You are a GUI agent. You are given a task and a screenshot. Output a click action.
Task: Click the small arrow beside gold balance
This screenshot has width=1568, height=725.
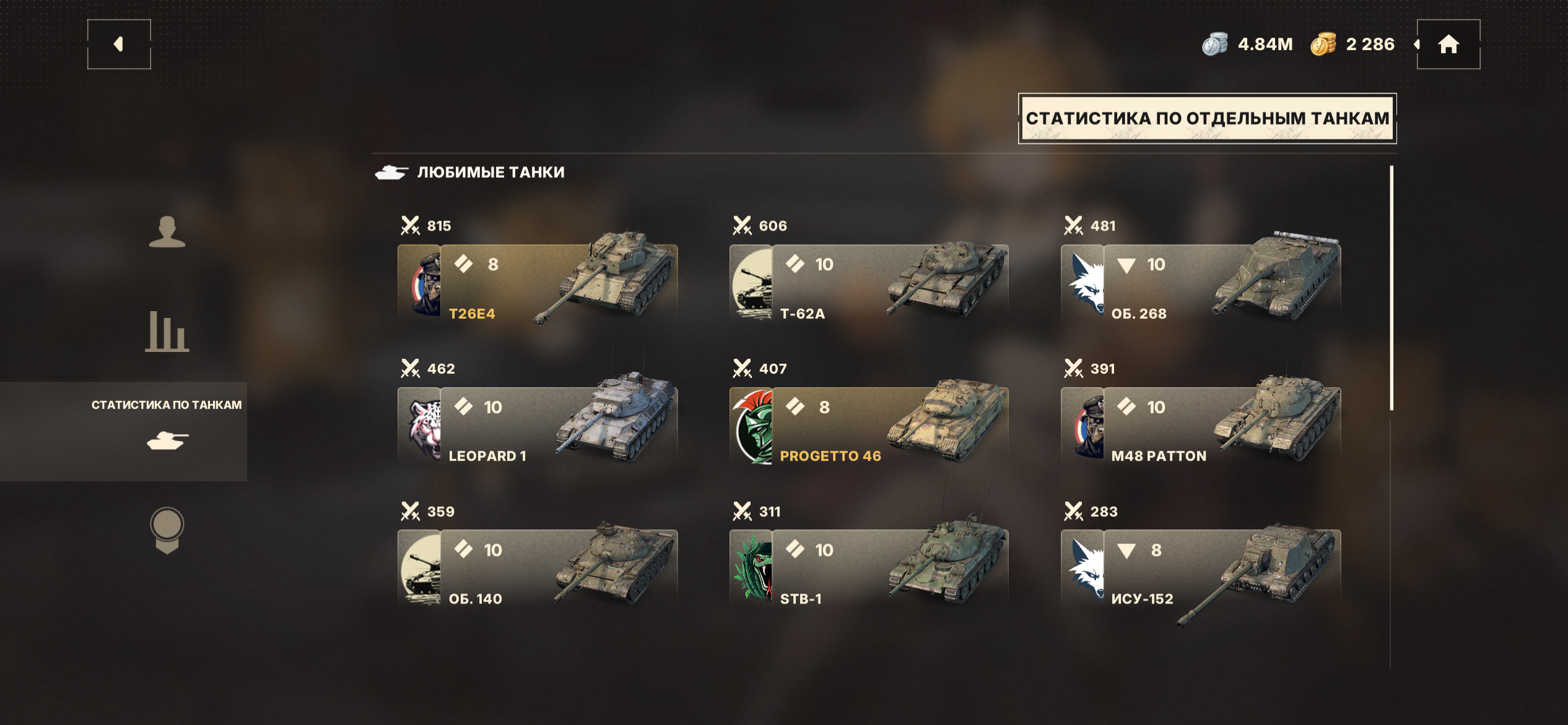pyautogui.click(x=1416, y=44)
